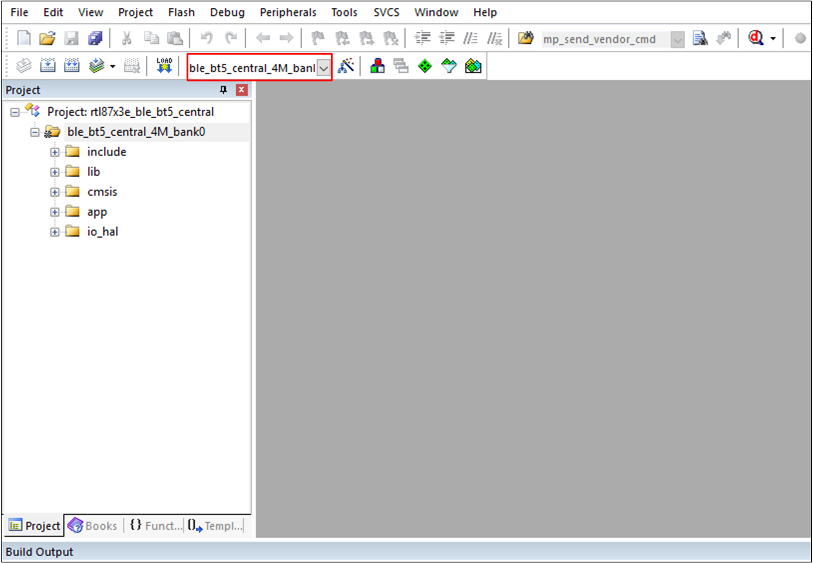Pin the Project panel
The height and width of the screenshot is (563, 813).
coord(223,90)
